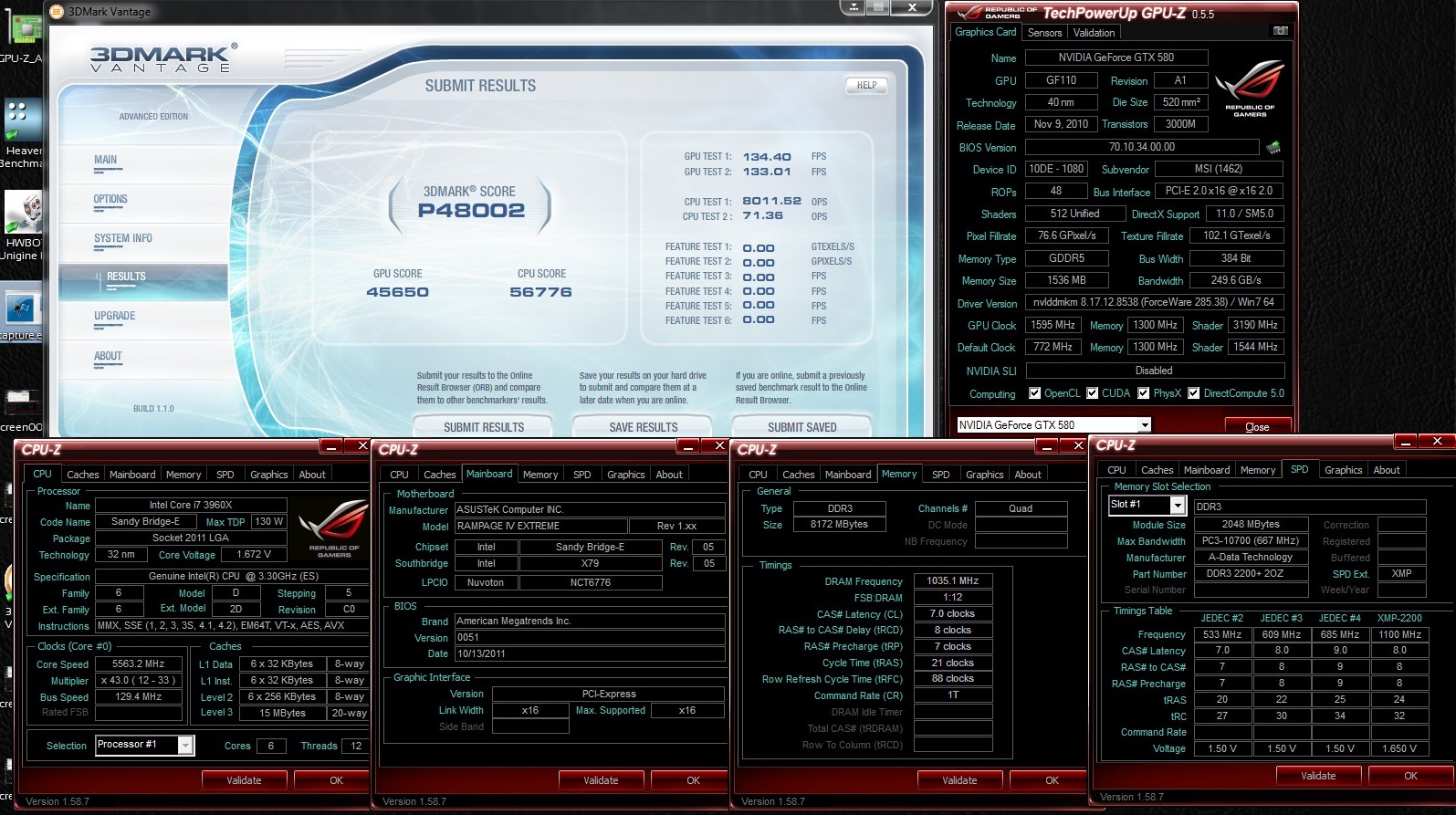Click the Driver Version field in GPU-Z
This screenshot has height=815, width=1456.
click(x=1154, y=302)
